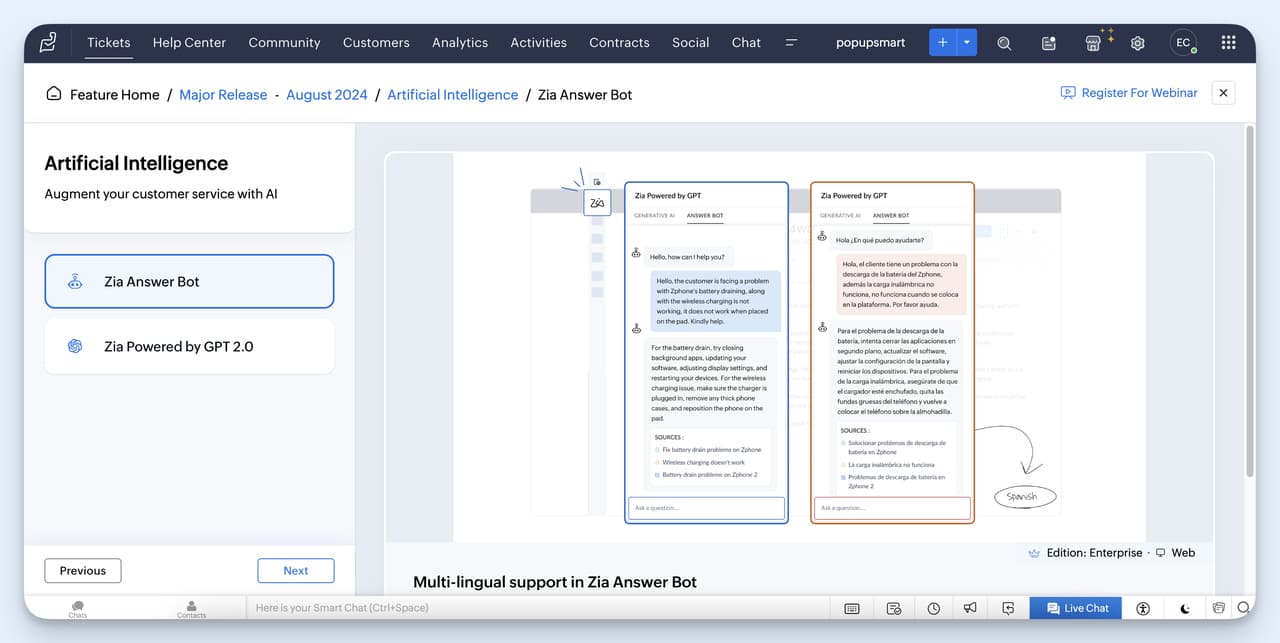Open the Chat tab
1280x643 pixels.
tap(746, 43)
